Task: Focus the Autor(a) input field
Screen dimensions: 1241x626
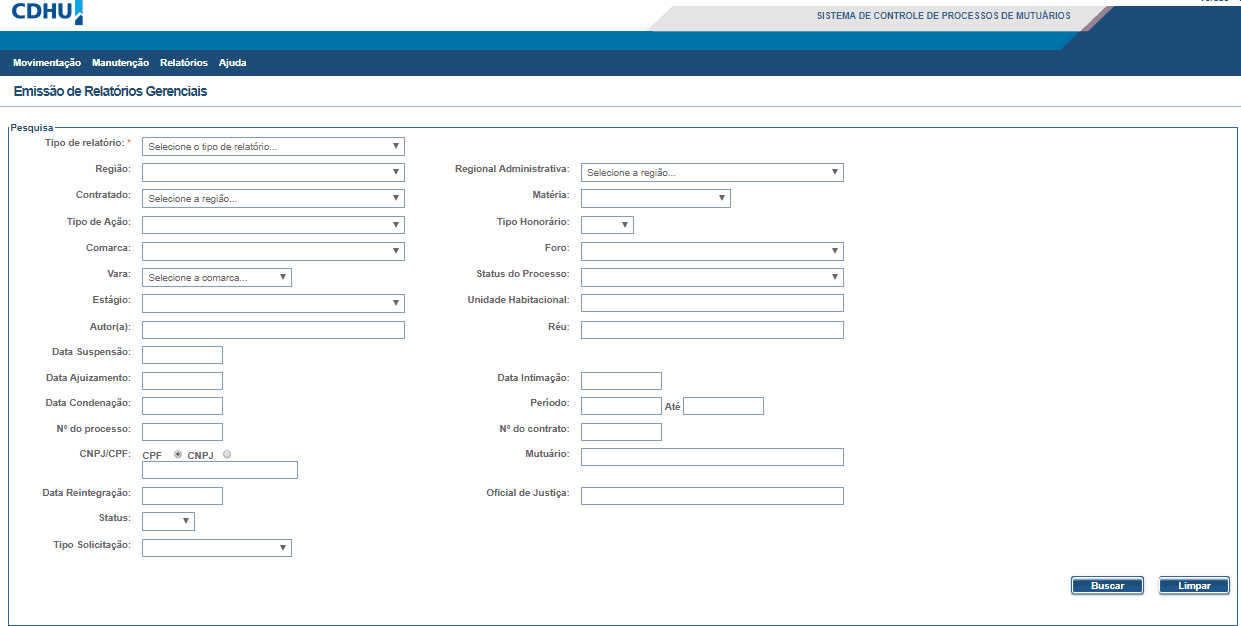Action: 273,330
